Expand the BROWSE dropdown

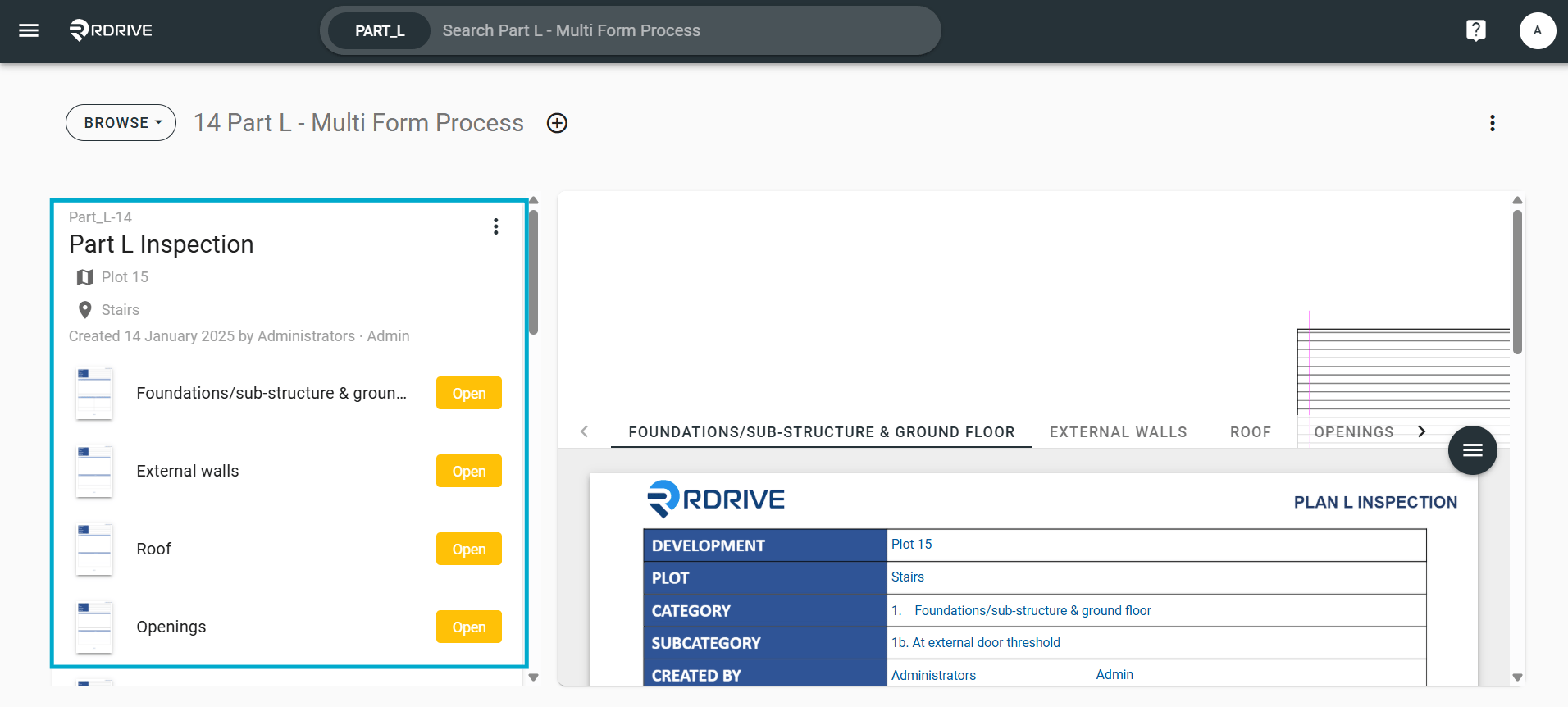coord(121,123)
